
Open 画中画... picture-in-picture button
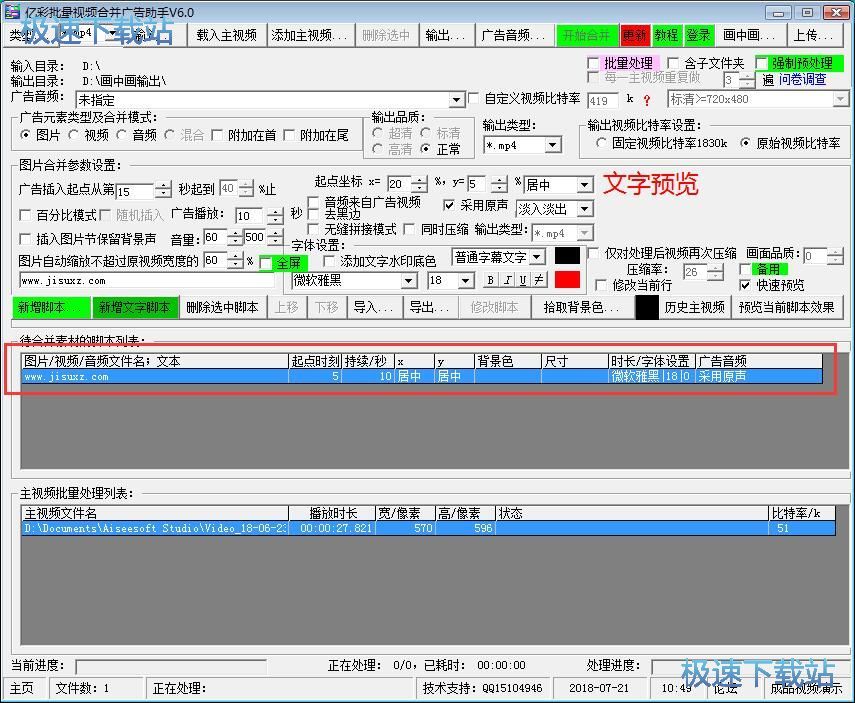click(749, 35)
